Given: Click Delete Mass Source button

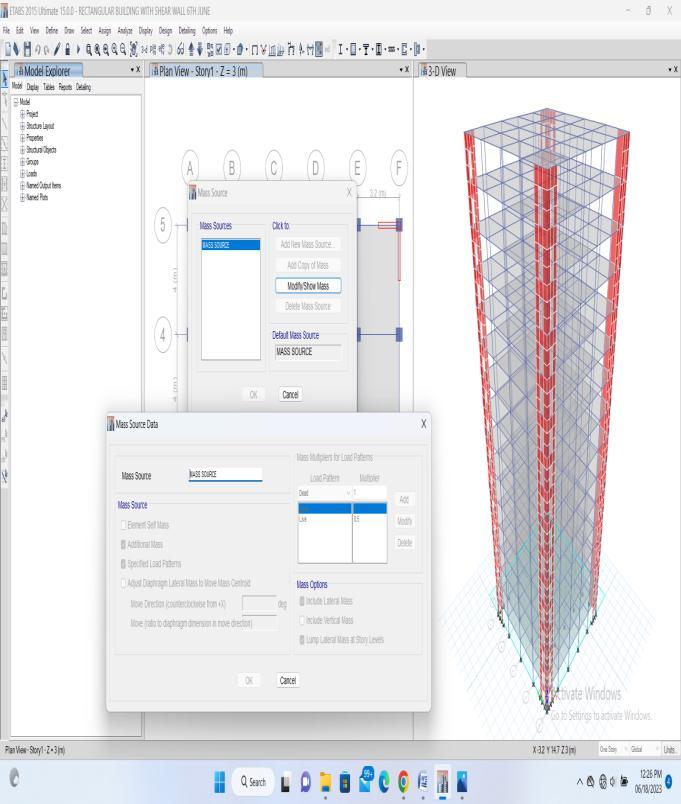Looking at the screenshot, I should tap(308, 306).
